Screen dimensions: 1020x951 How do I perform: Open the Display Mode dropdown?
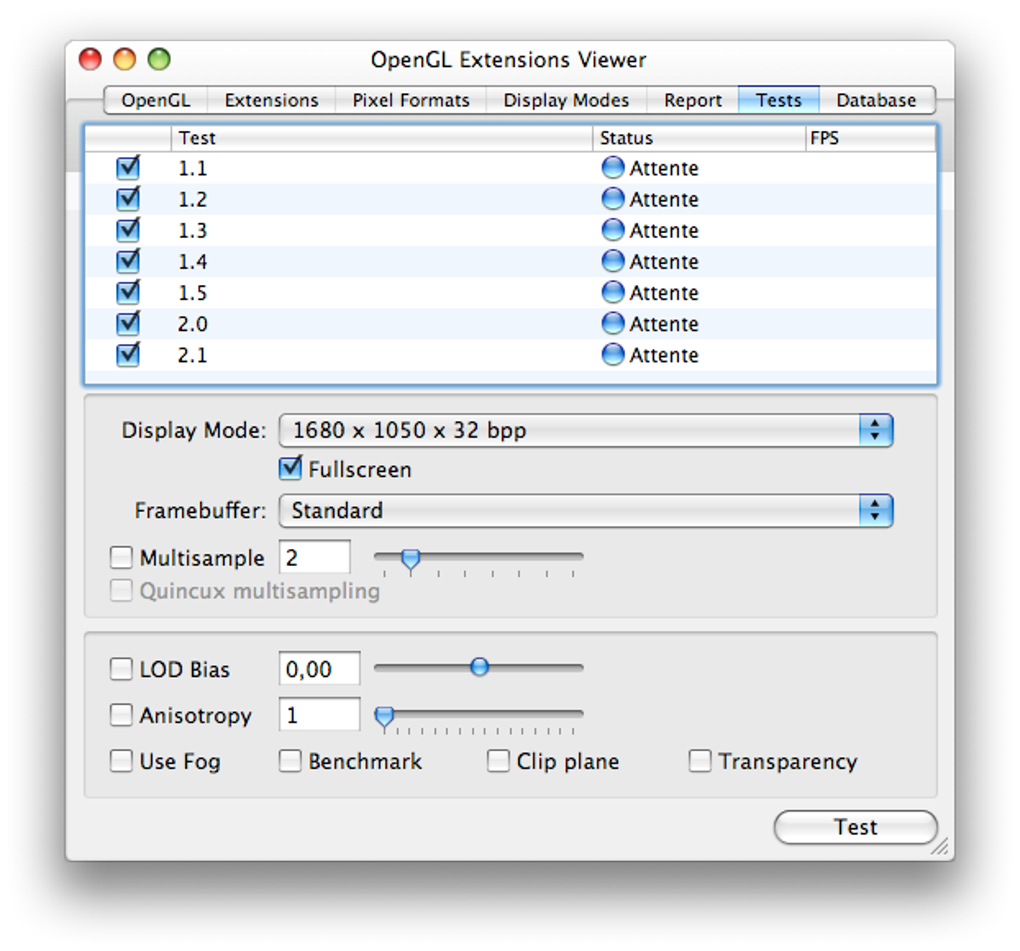pos(585,431)
